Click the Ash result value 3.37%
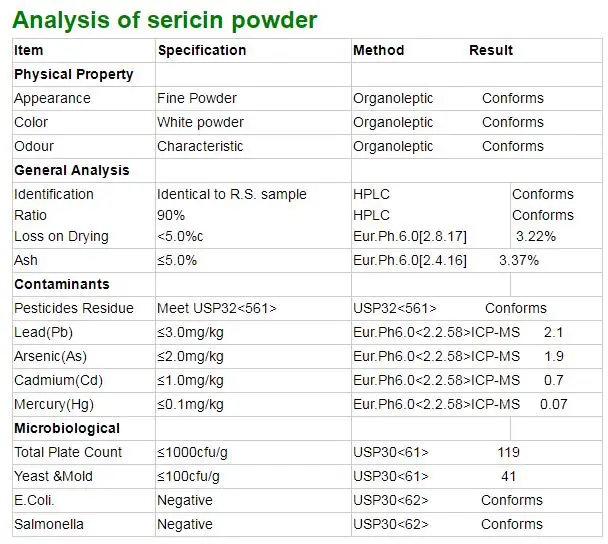 [519, 260]
